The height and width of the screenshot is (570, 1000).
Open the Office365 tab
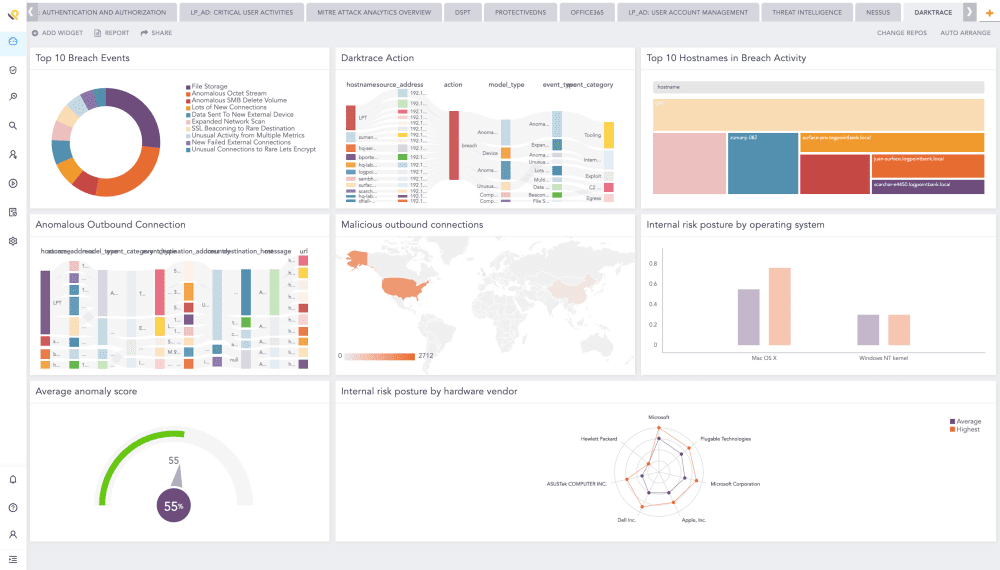[x=587, y=12]
